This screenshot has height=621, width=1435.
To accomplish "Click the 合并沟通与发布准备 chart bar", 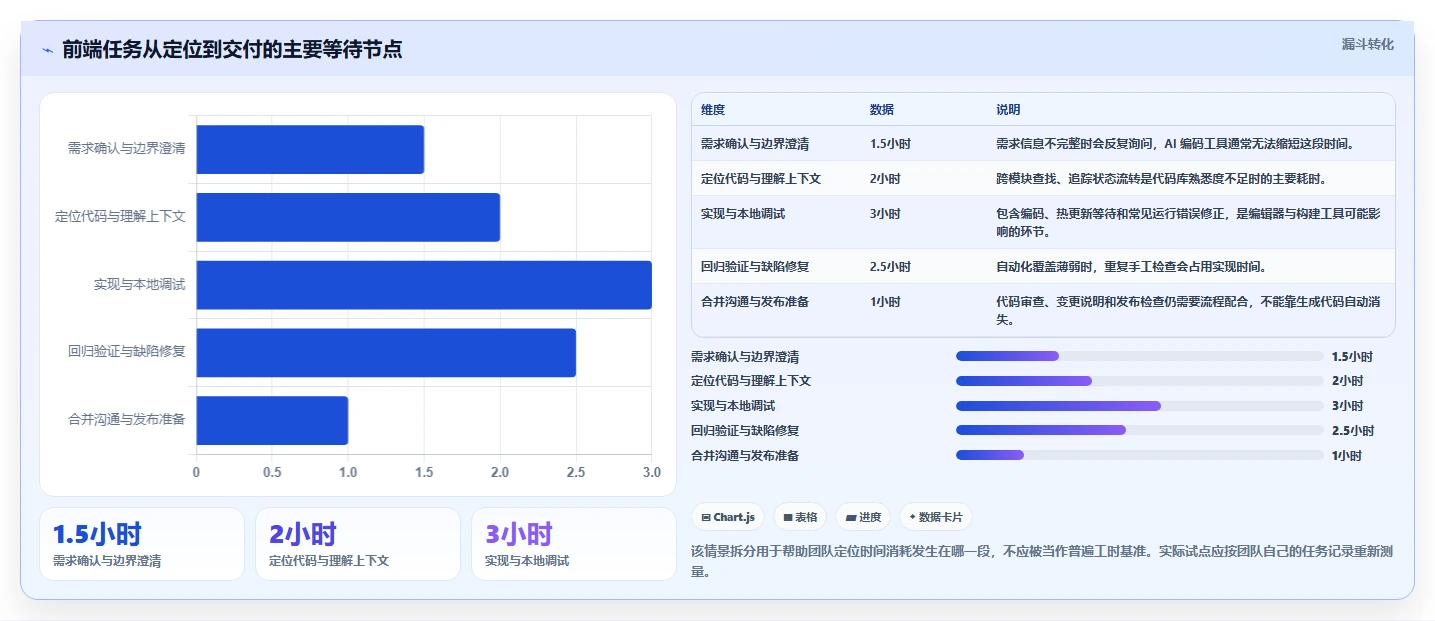I will (272, 420).
